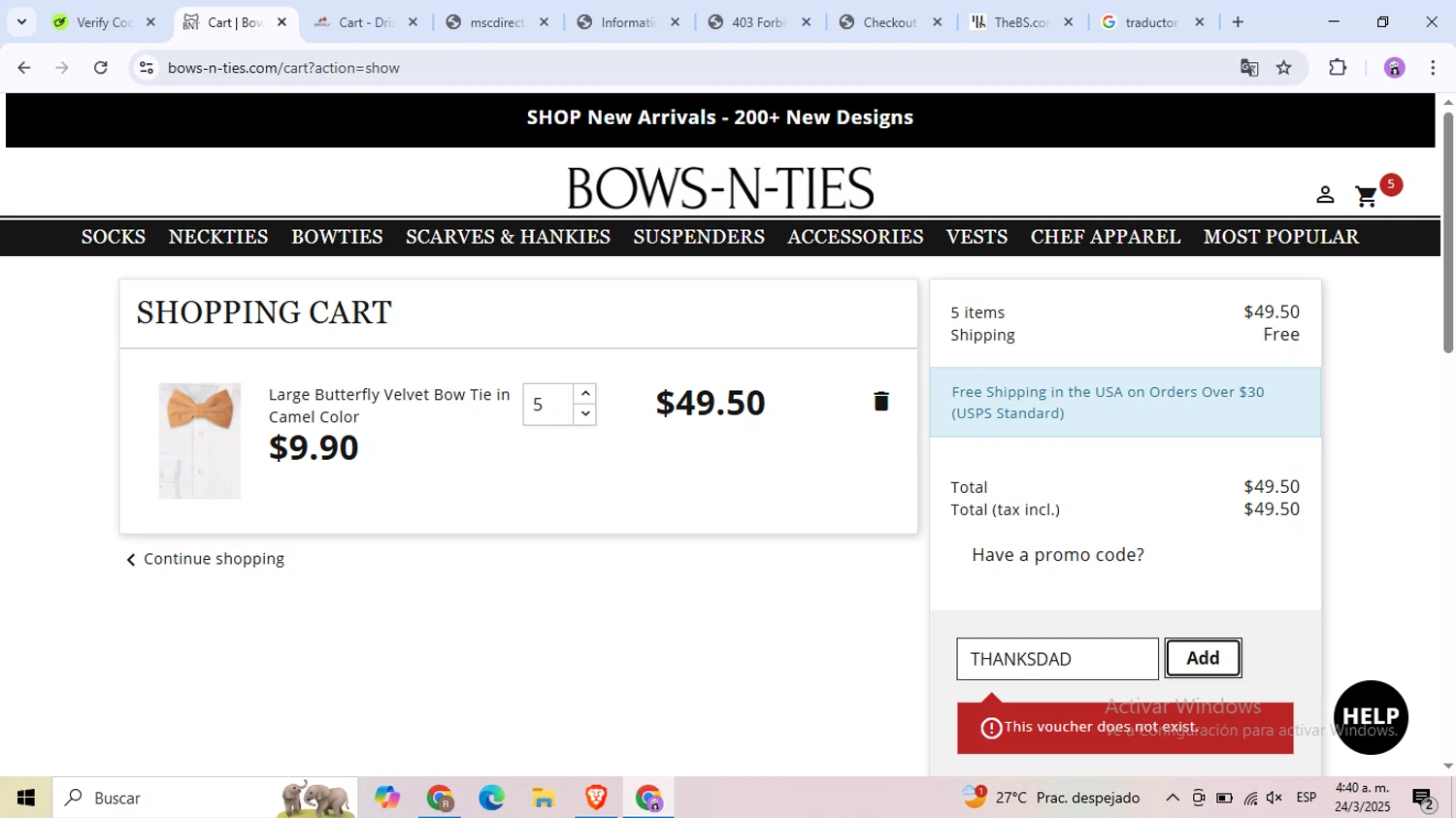Click the promo code field THANKSDAD

click(1057, 659)
